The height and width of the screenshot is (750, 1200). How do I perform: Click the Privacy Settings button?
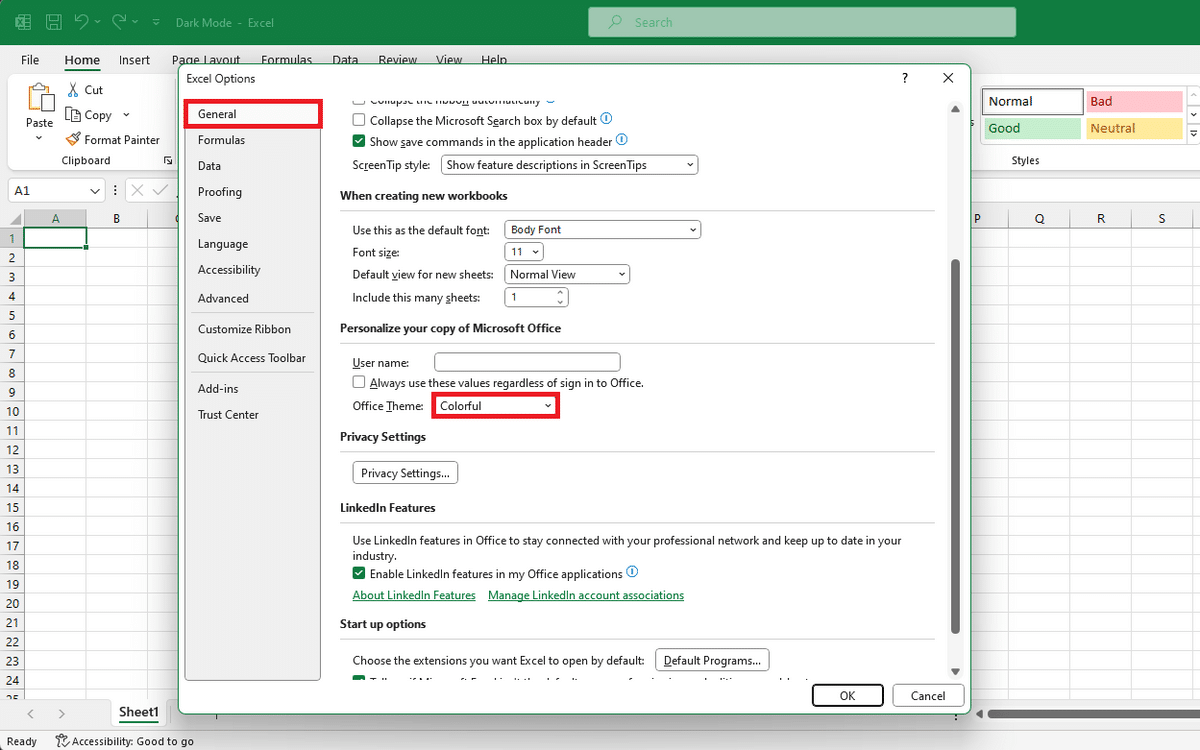[x=405, y=473]
